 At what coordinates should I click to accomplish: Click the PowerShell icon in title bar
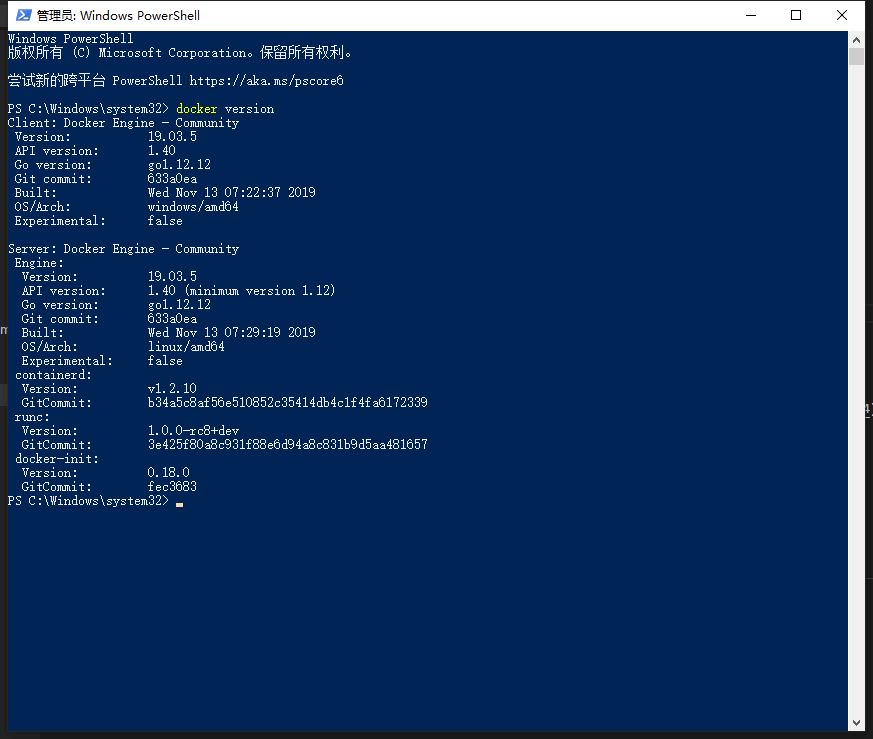[x=21, y=15]
